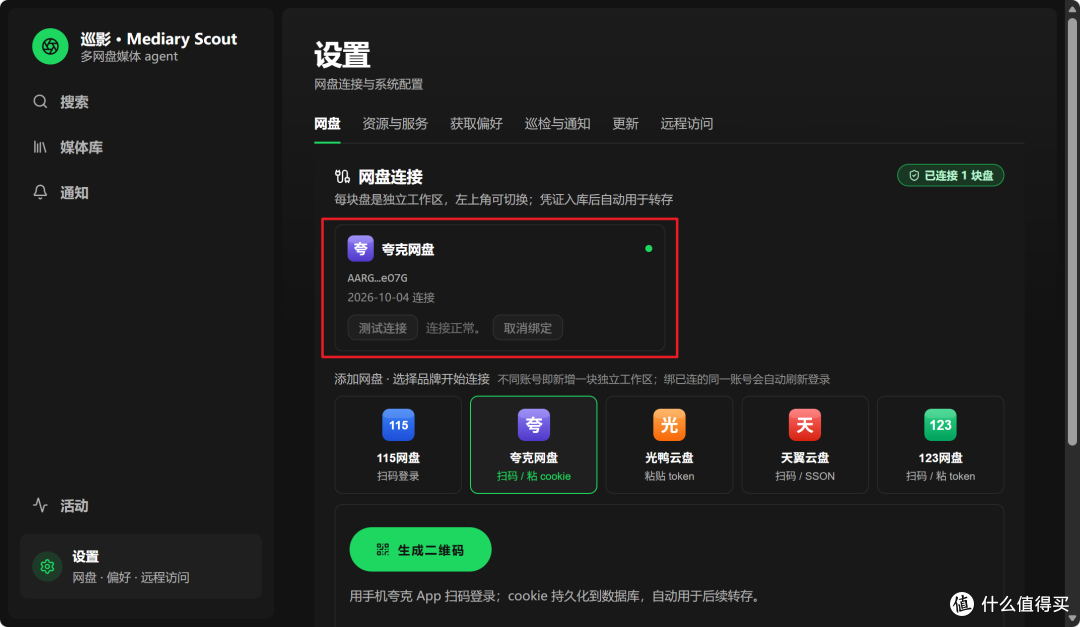This screenshot has height=627, width=1080.
Task: Click the blue 115 netdisk icon
Action: (x=398, y=424)
